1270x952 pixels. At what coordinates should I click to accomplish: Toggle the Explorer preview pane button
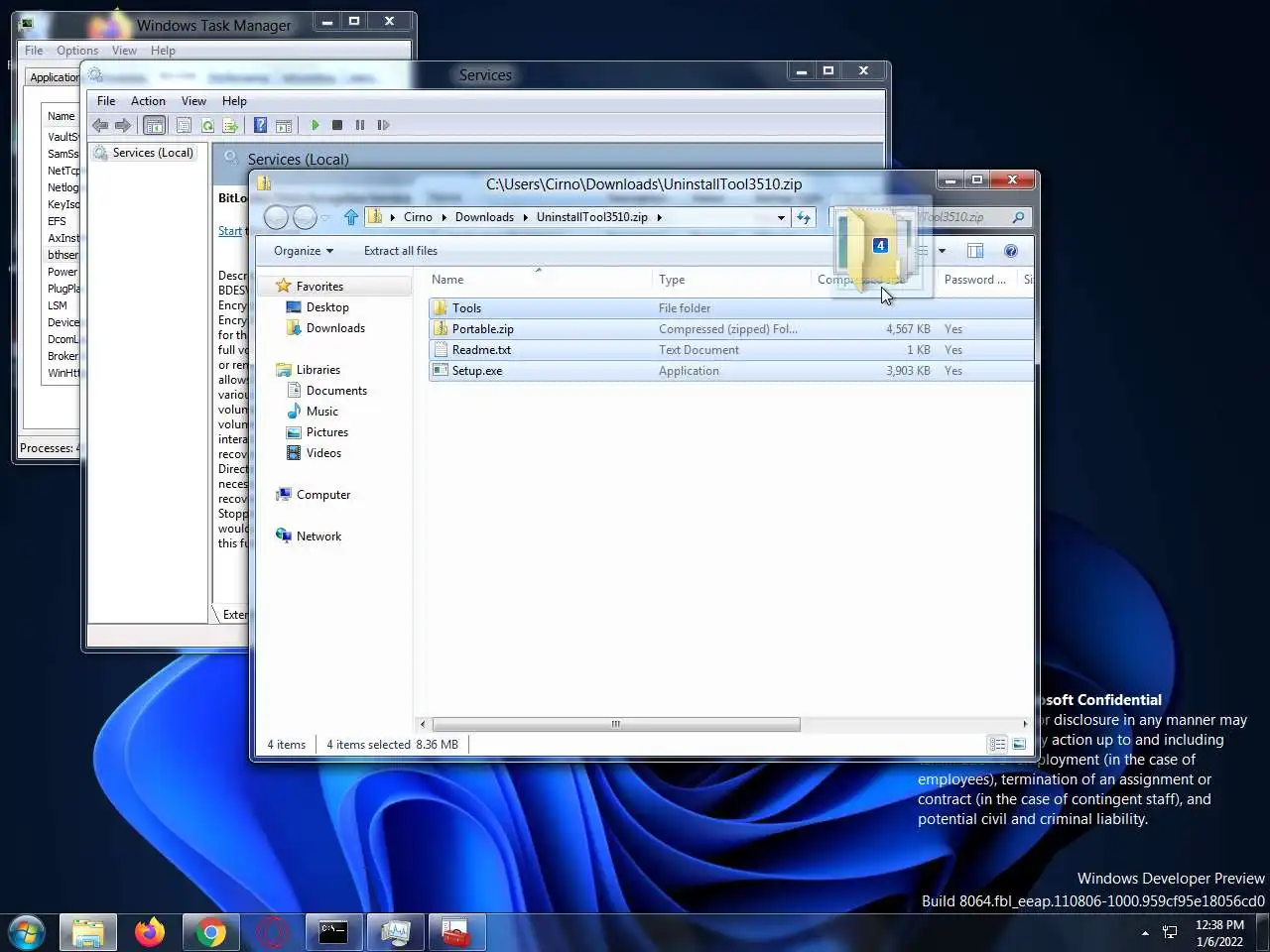tap(975, 251)
